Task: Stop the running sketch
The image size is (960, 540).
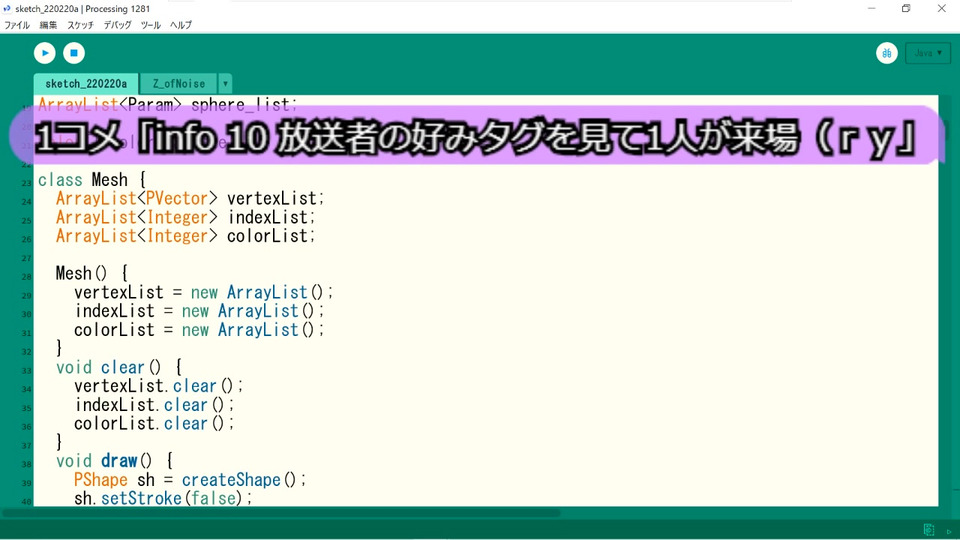Action: 74,53
